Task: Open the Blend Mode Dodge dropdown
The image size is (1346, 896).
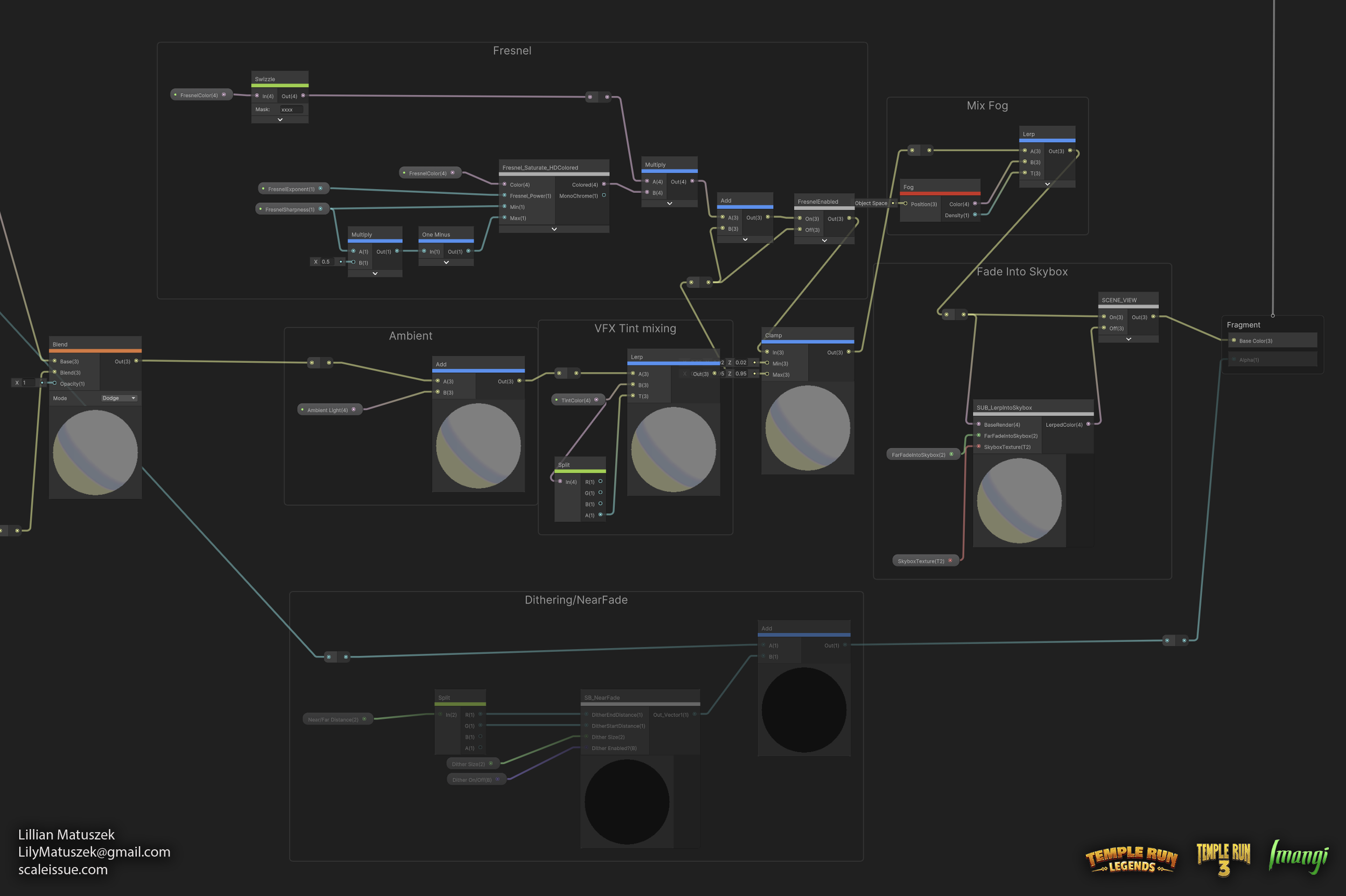Action: pos(119,398)
